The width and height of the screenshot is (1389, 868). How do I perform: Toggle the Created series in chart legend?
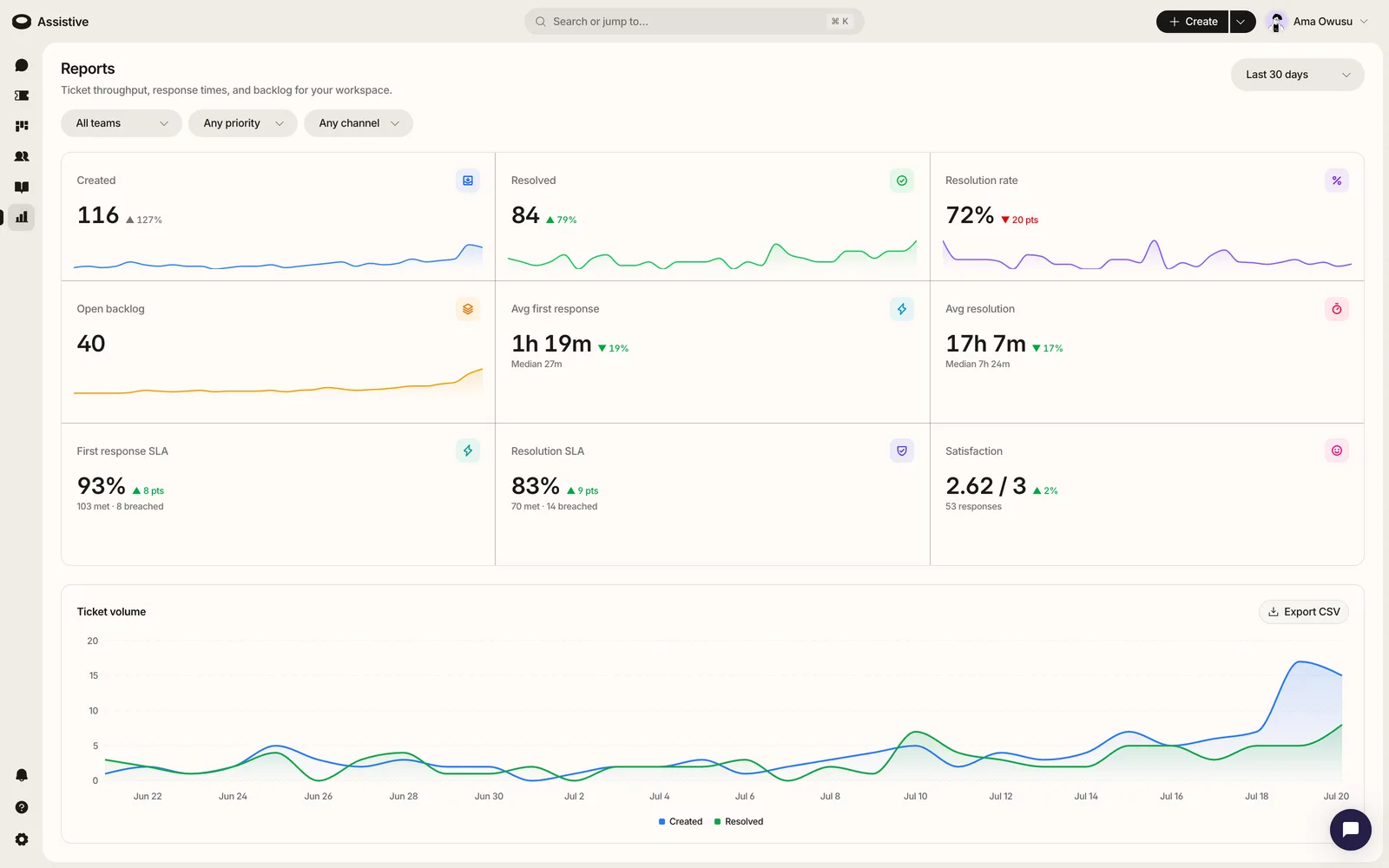point(681,821)
